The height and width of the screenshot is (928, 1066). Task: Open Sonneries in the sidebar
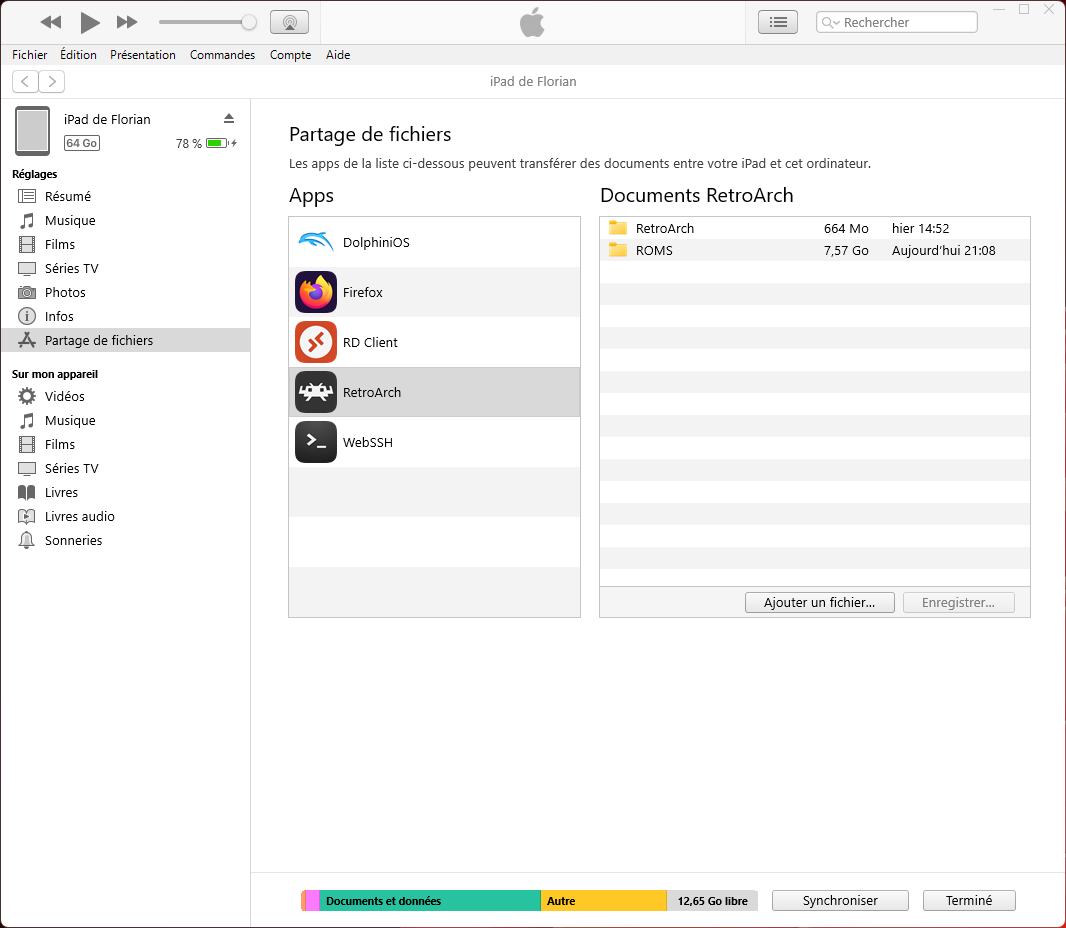tap(74, 540)
